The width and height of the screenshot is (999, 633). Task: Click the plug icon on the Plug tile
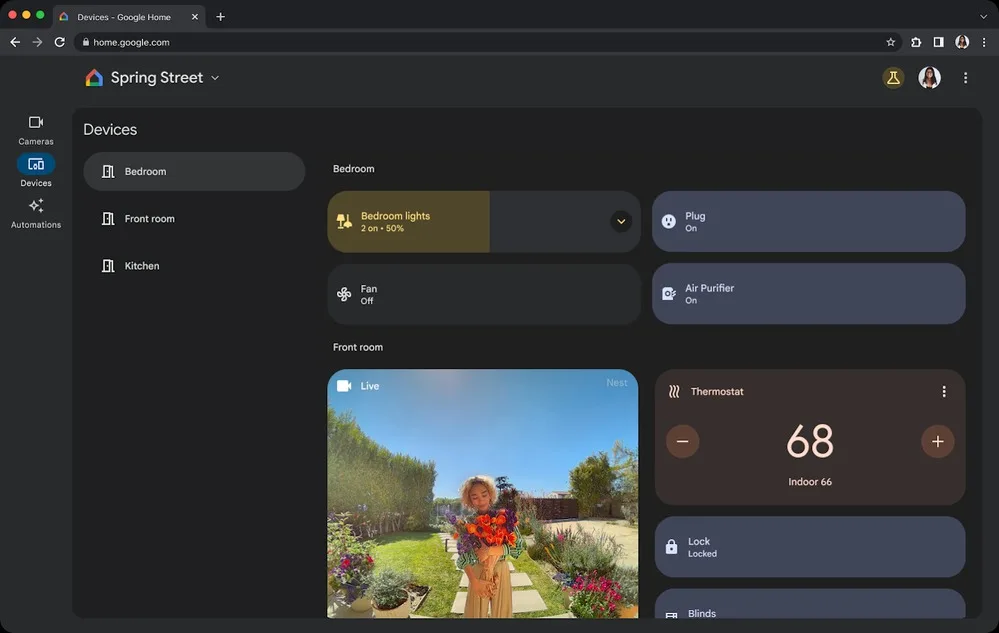pyautogui.click(x=669, y=221)
